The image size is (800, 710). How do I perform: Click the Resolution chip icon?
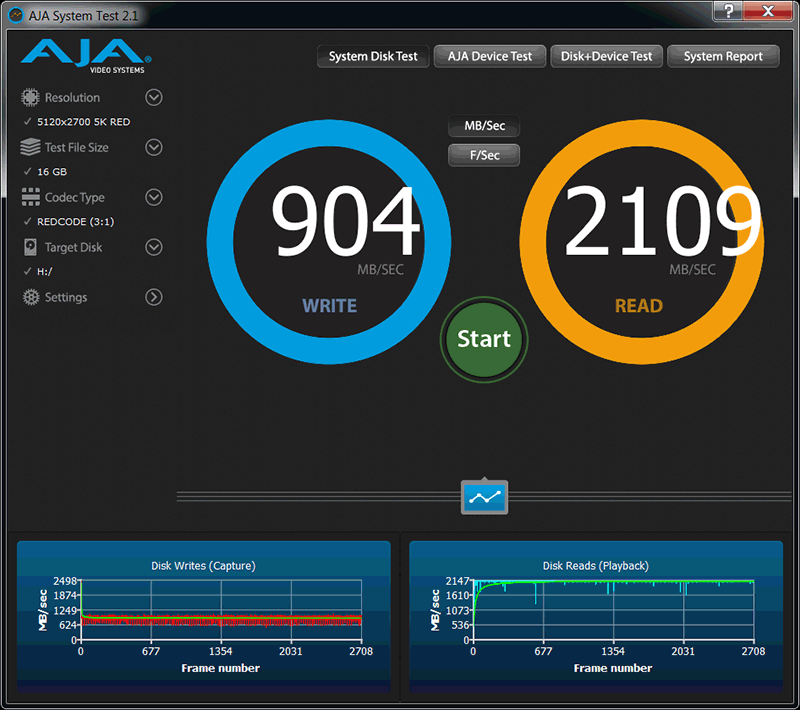(30, 98)
